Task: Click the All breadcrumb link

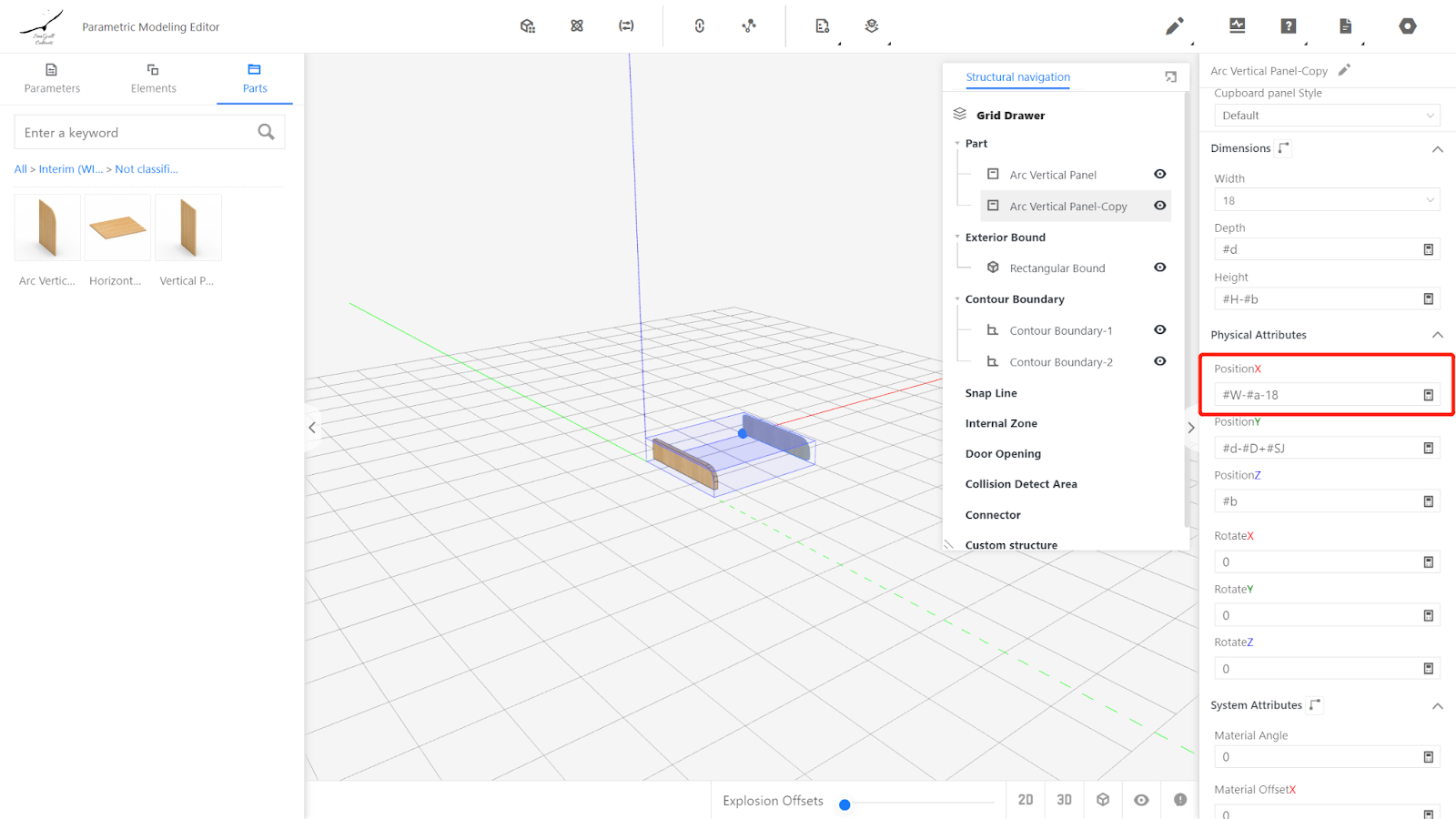Action: (x=20, y=169)
